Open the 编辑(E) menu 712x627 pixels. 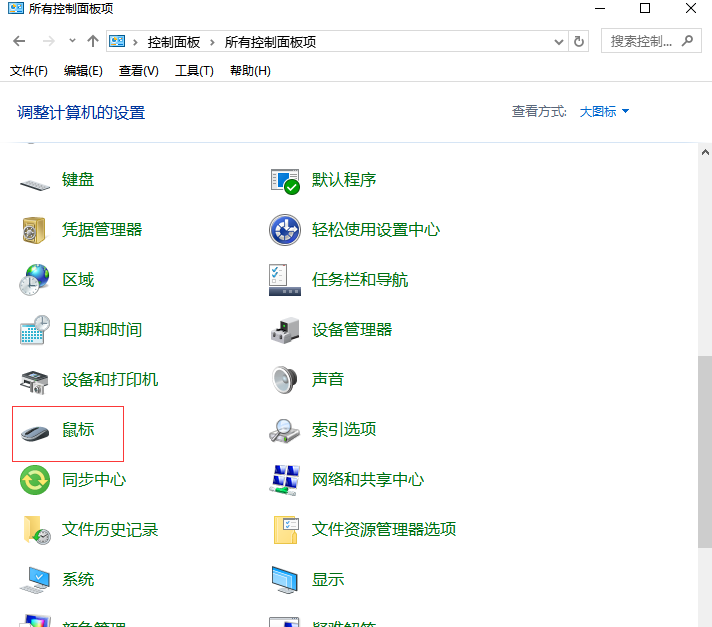pyautogui.click(x=83, y=71)
